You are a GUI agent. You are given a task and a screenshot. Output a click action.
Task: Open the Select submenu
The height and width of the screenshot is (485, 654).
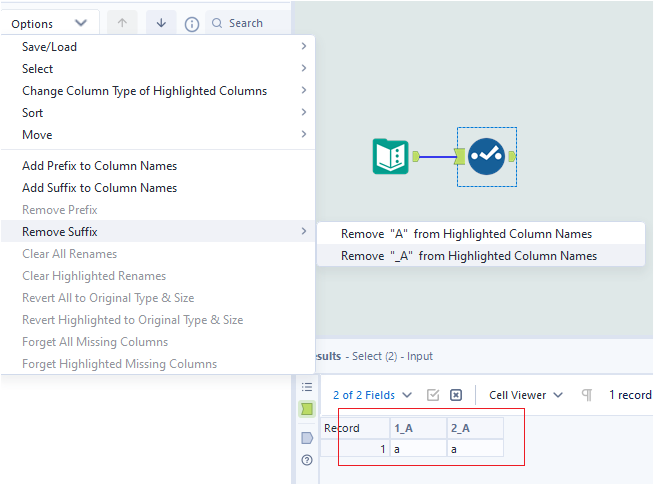pyautogui.click(x=158, y=69)
